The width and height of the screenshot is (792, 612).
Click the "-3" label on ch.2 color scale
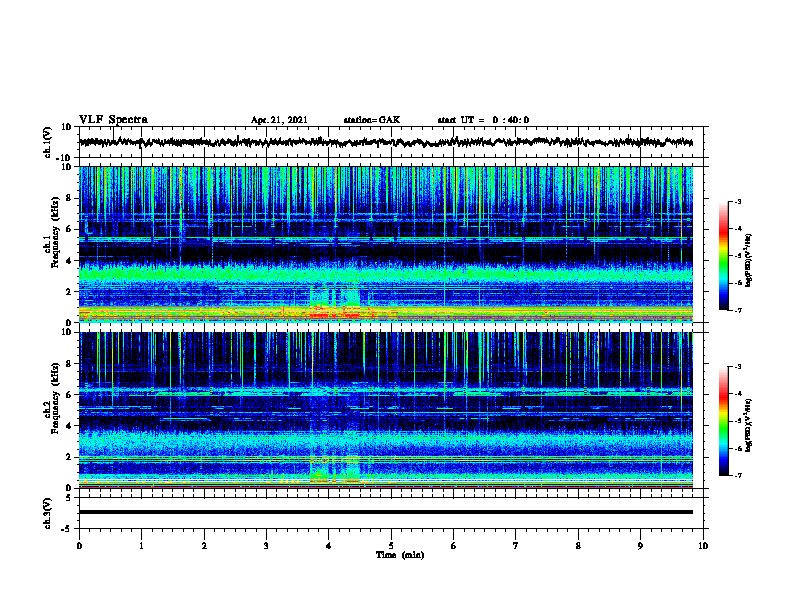[x=737, y=367]
